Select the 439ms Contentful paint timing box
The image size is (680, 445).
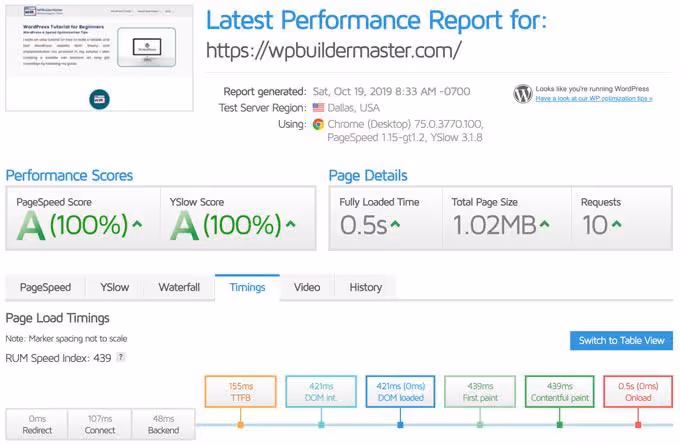pyautogui.click(x=559, y=392)
